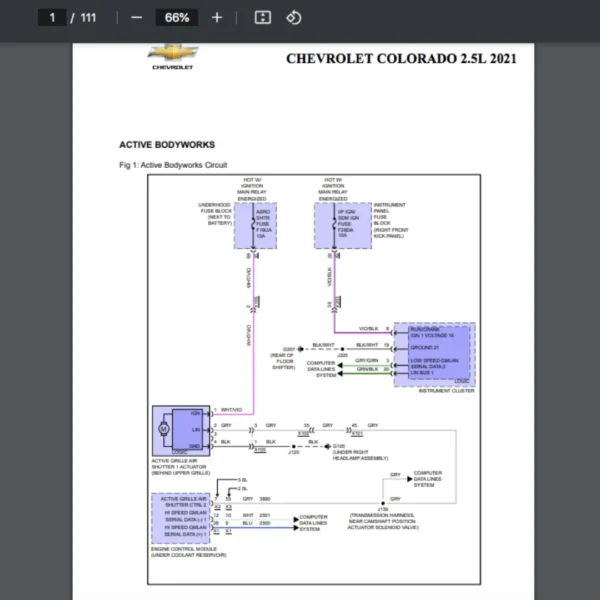Click the motor symbol in the actuator box
Screen dimensions: 600x600
(x=164, y=429)
